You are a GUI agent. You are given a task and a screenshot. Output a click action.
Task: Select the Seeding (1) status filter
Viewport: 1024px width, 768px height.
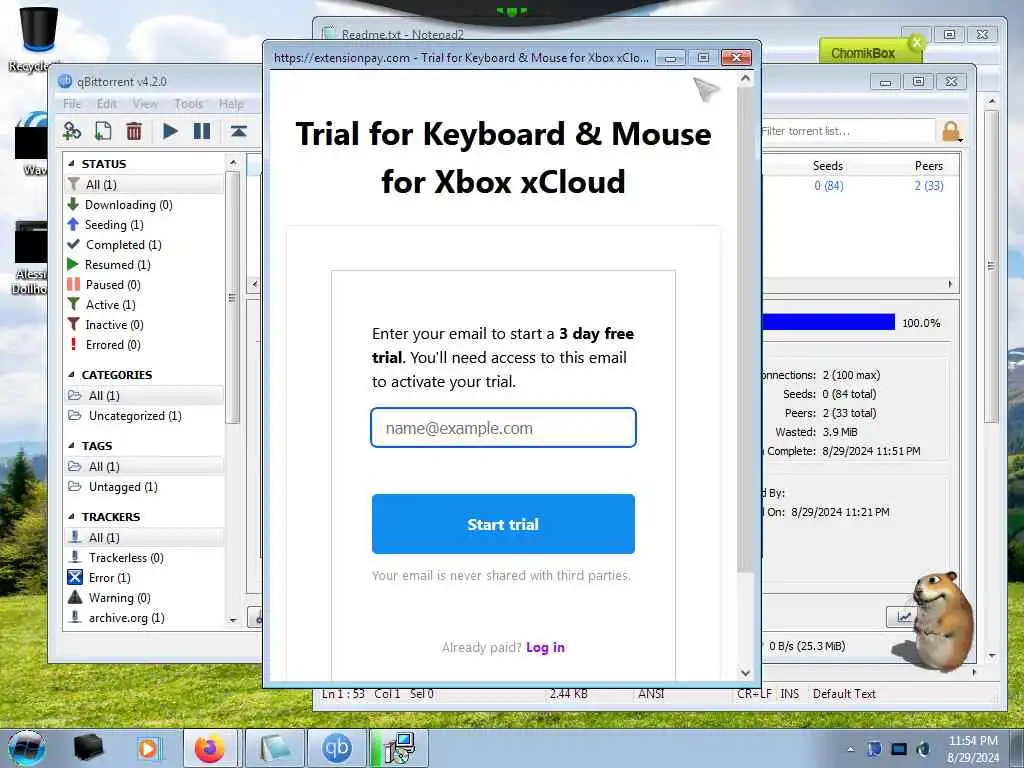point(114,225)
